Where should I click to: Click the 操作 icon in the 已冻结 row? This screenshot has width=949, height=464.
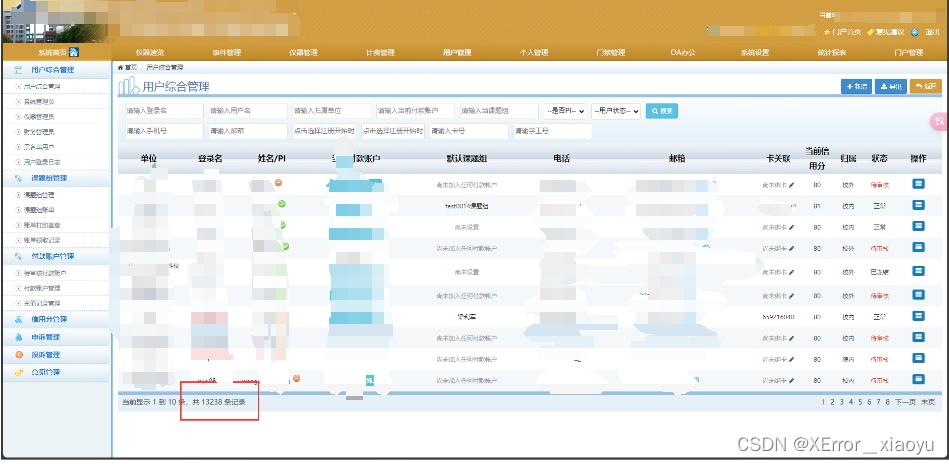pyautogui.click(x=918, y=272)
